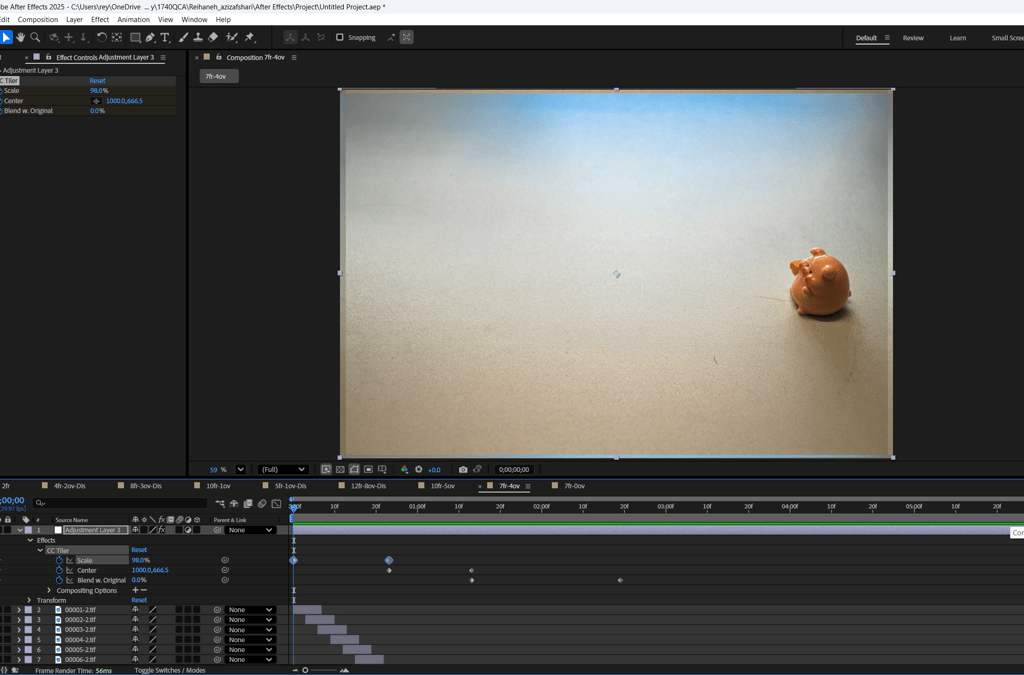This screenshot has height=675, width=1024.
Task: Select the second Scale keyframe diamond
Action: click(x=389, y=560)
